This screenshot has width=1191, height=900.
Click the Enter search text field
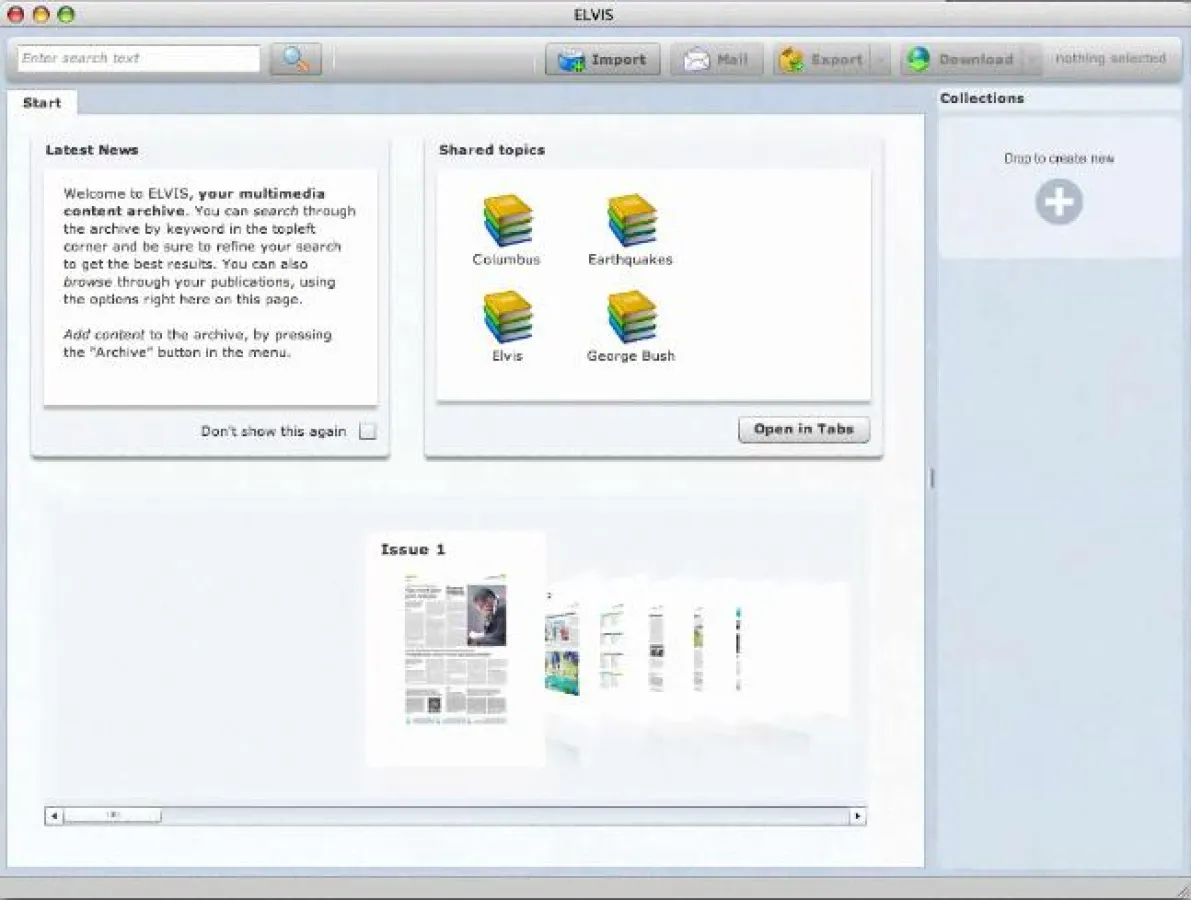pyautogui.click(x=138, y=59)
